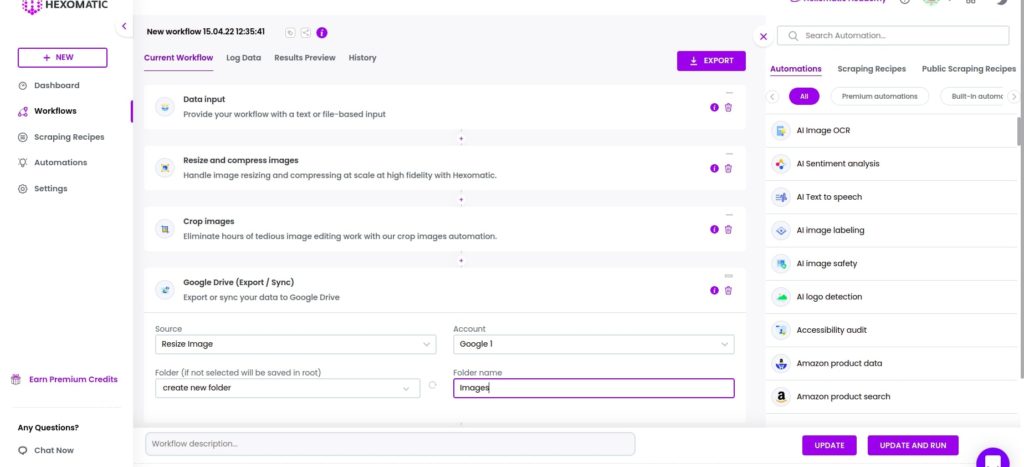Add a step below Data input
Screen dimensions: 1024x467
pyautogui.click(x=461, y=138)
